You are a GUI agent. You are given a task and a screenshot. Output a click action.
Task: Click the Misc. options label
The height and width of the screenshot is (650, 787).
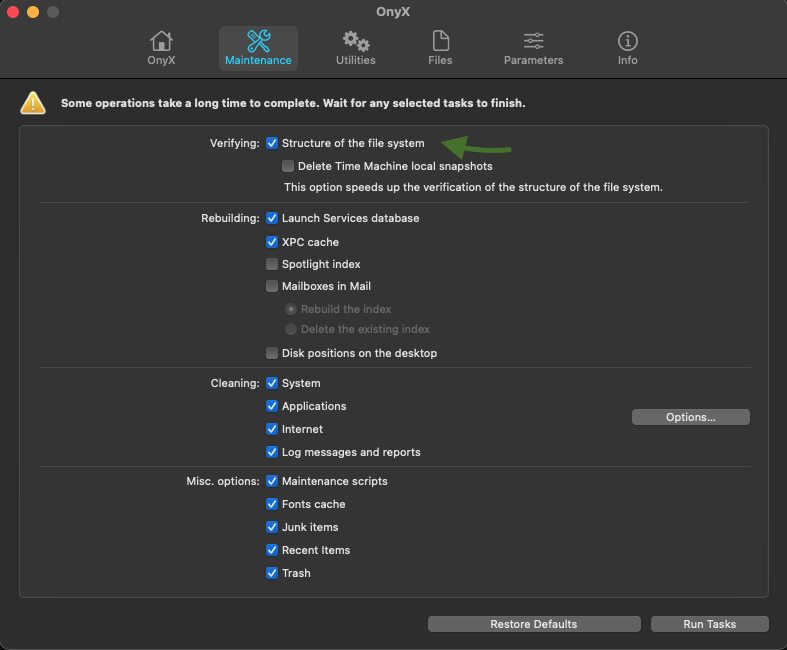(223, 481)
